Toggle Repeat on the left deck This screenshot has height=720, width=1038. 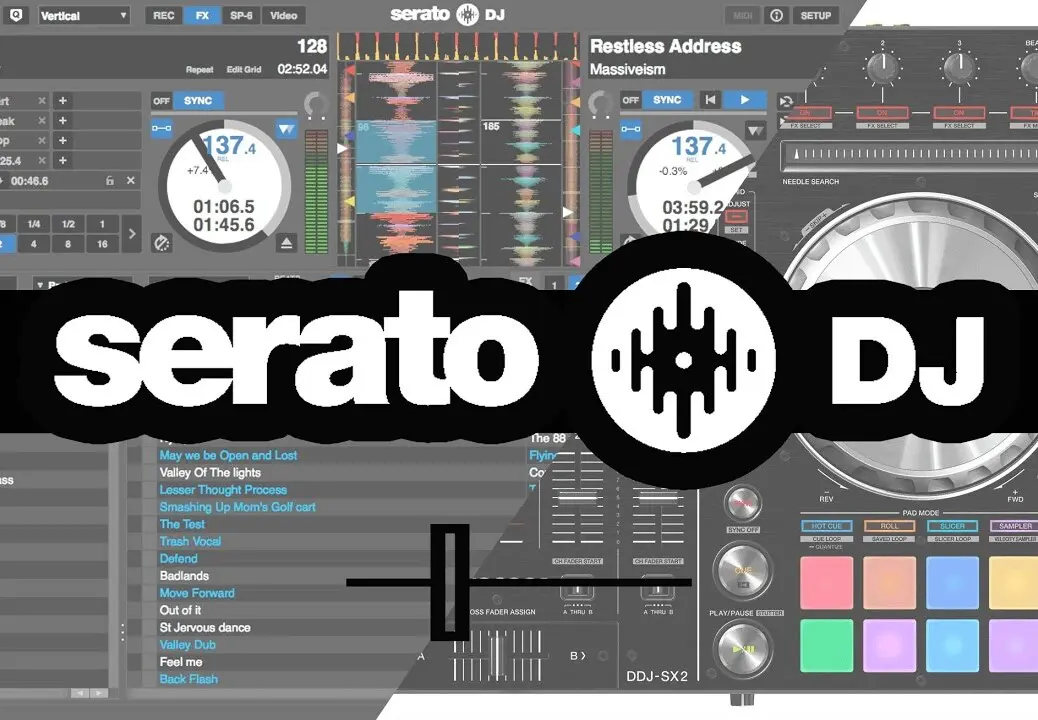point(199,69)
